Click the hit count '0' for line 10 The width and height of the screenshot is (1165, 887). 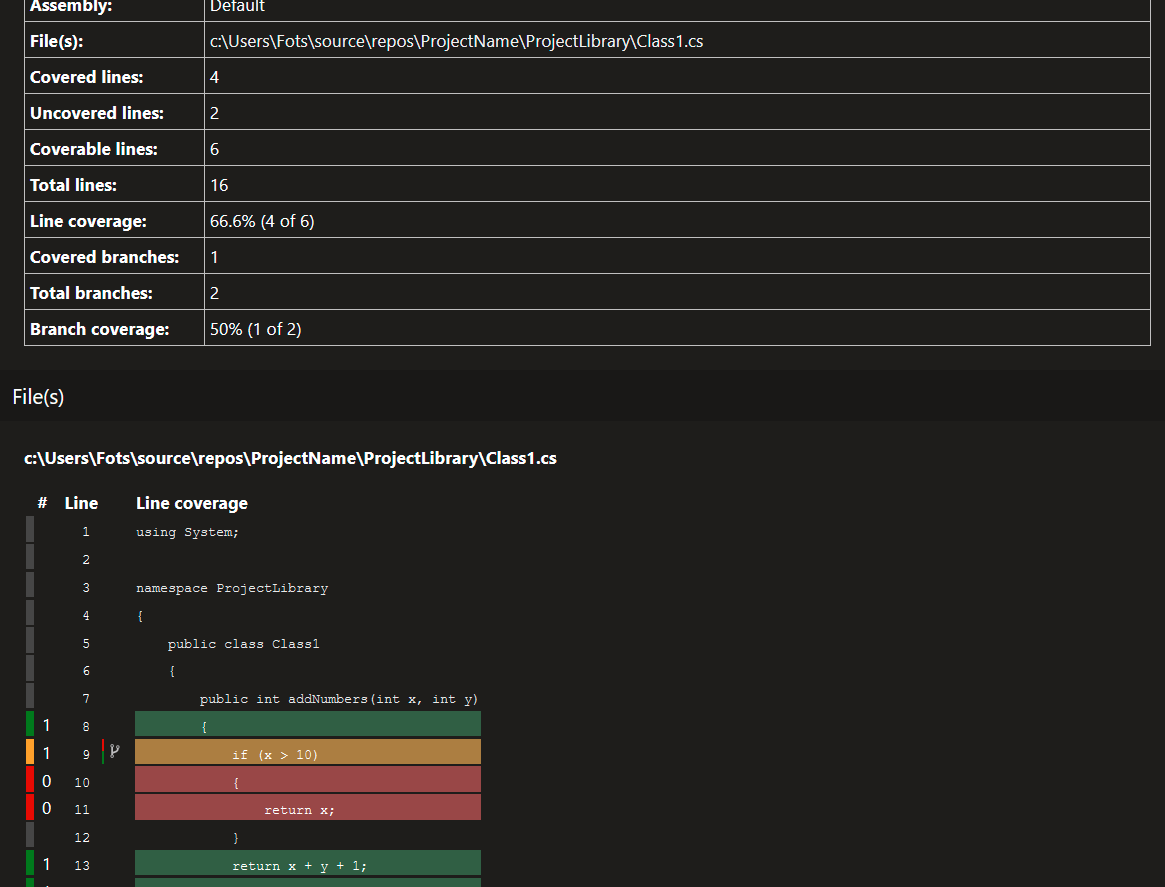click(x=47, y=781)
